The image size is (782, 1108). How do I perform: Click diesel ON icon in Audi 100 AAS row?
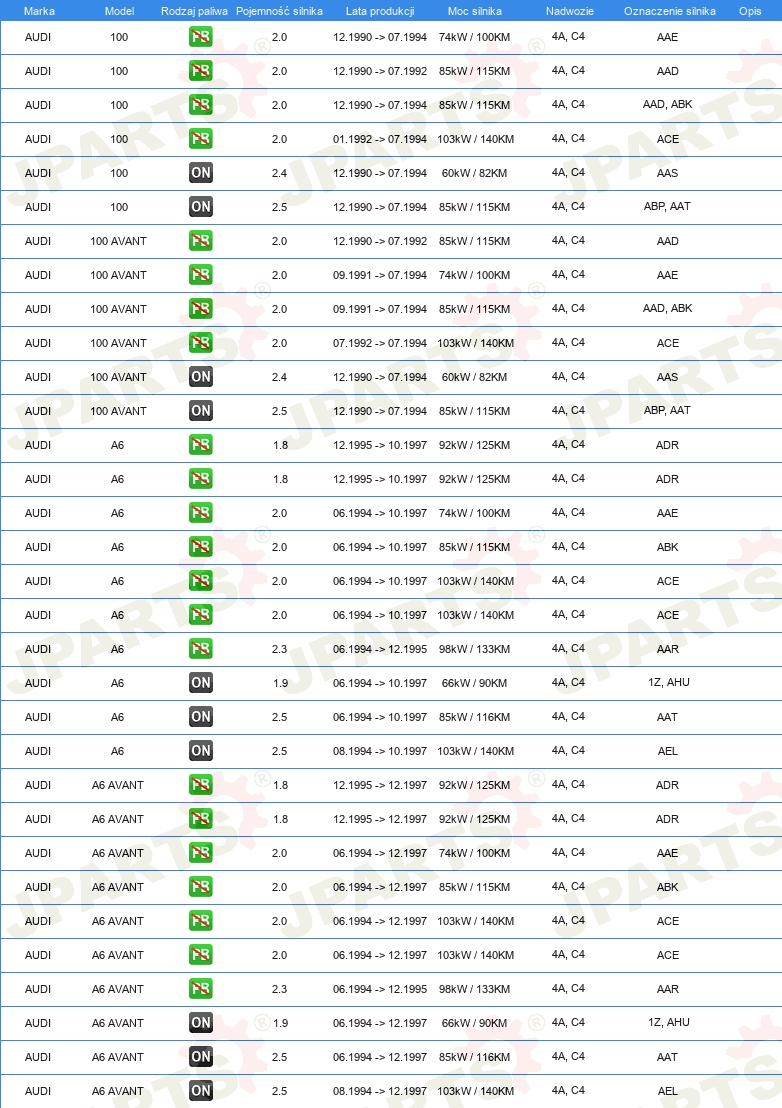click(201, 172)
